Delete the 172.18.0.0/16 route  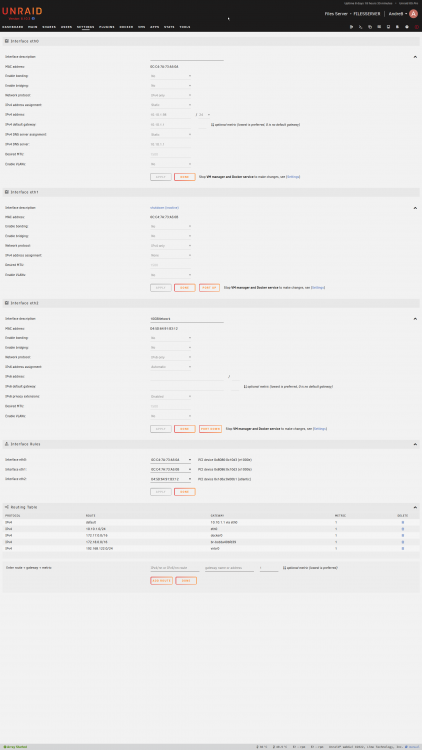tap(402, 542)
